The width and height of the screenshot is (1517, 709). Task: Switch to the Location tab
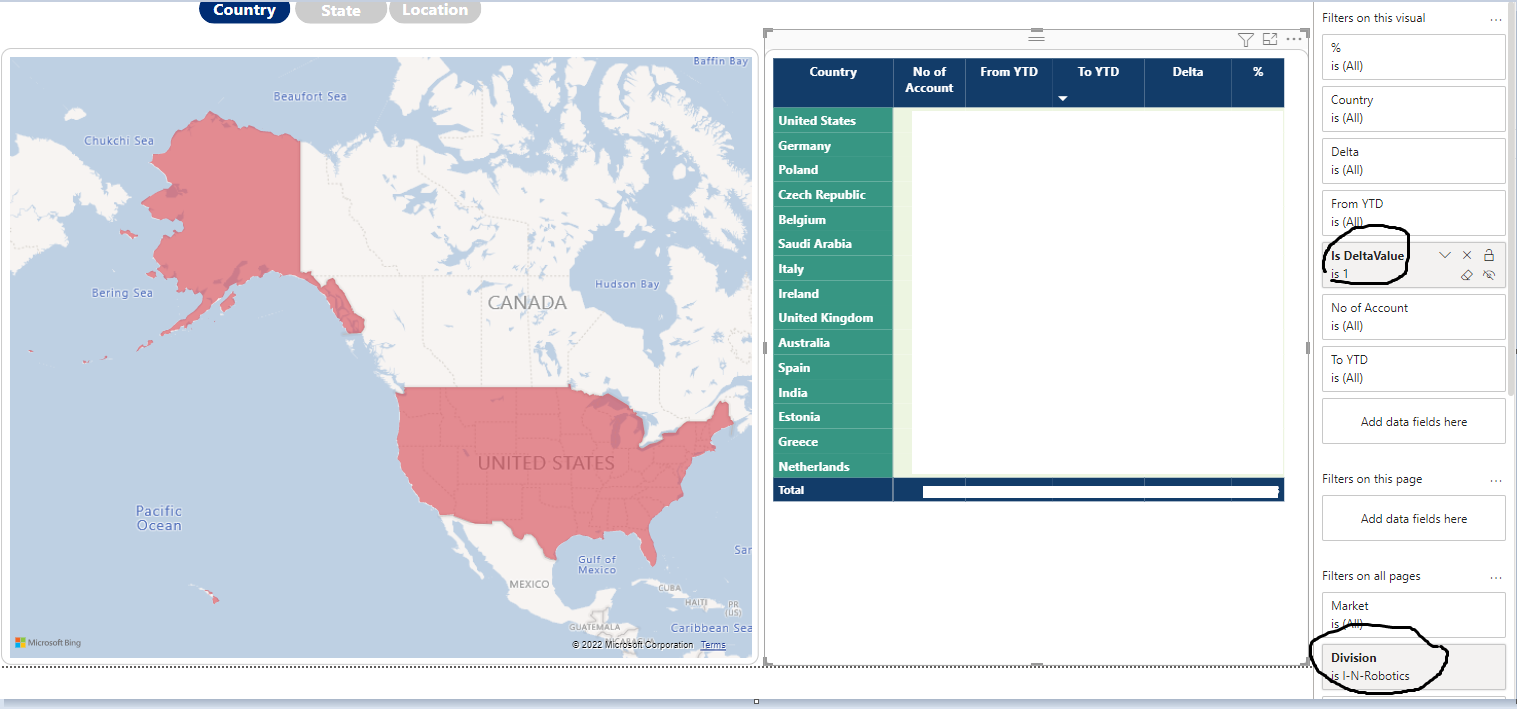[435, 10]
